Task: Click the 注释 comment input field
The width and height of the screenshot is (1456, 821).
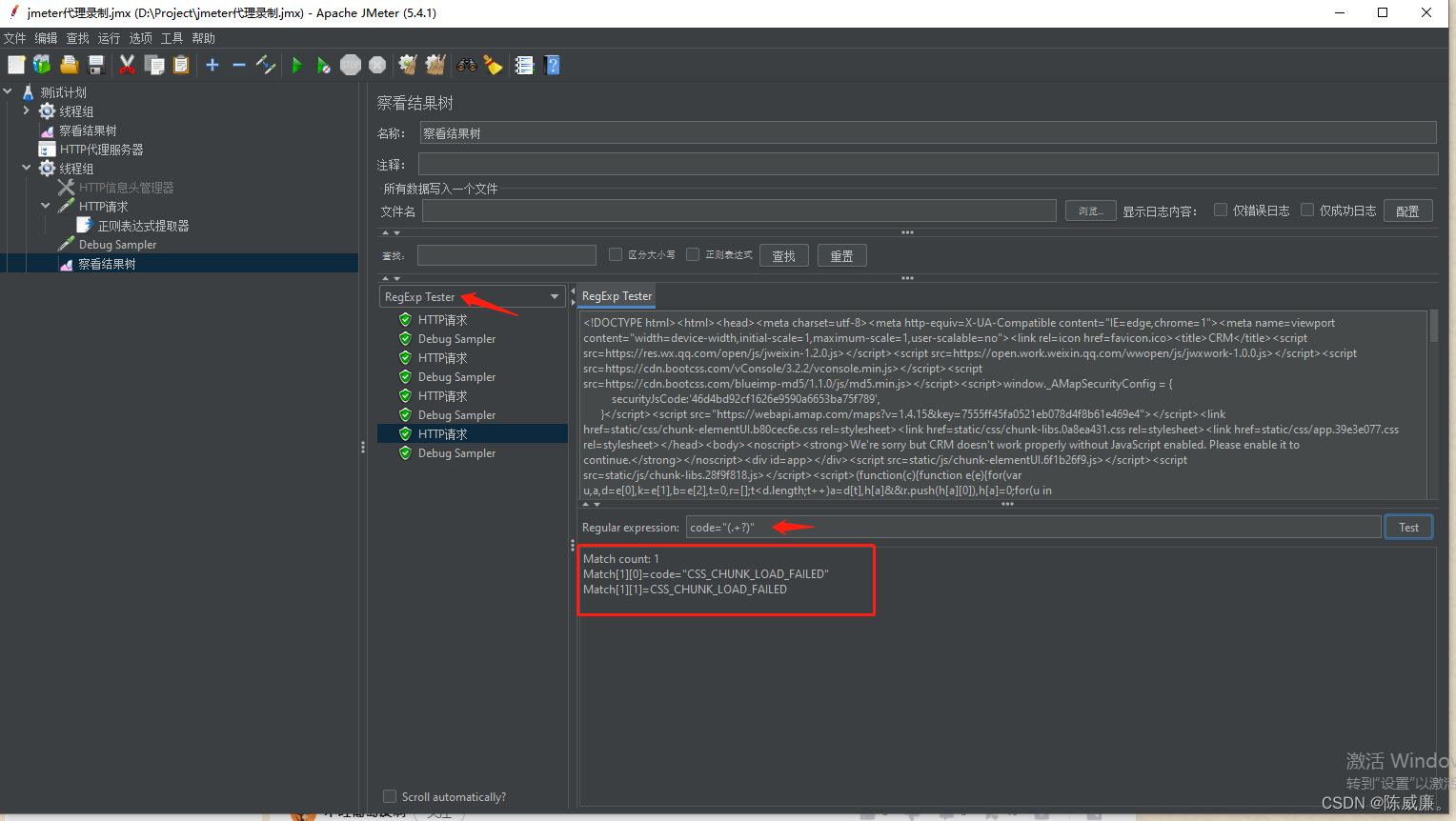Action: point(928,164)
